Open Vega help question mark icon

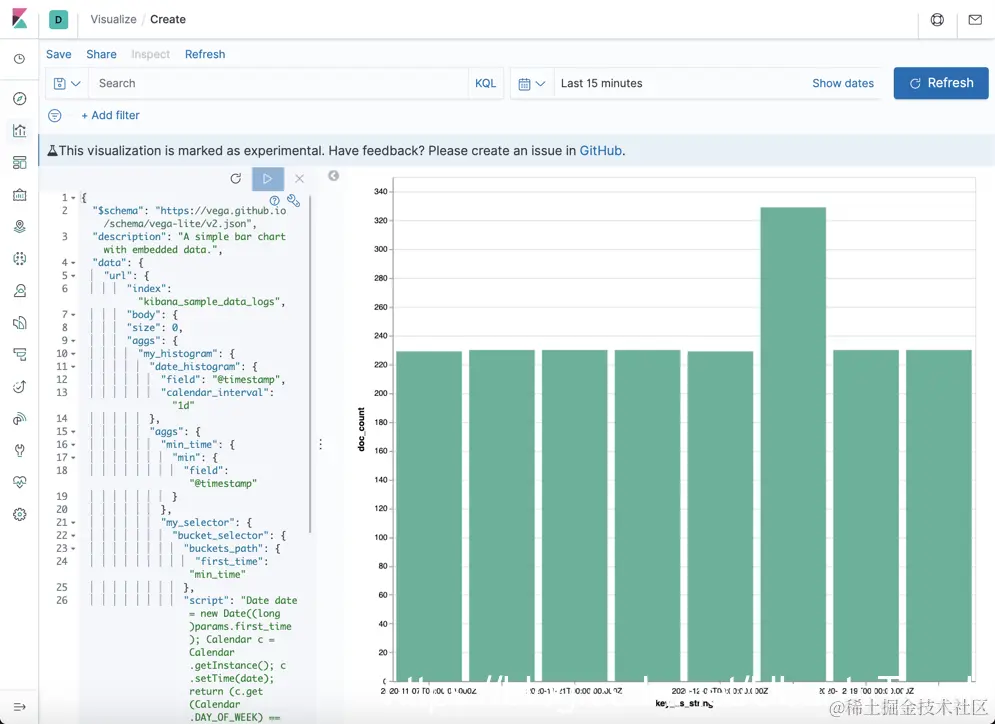[x=275, y=201]
